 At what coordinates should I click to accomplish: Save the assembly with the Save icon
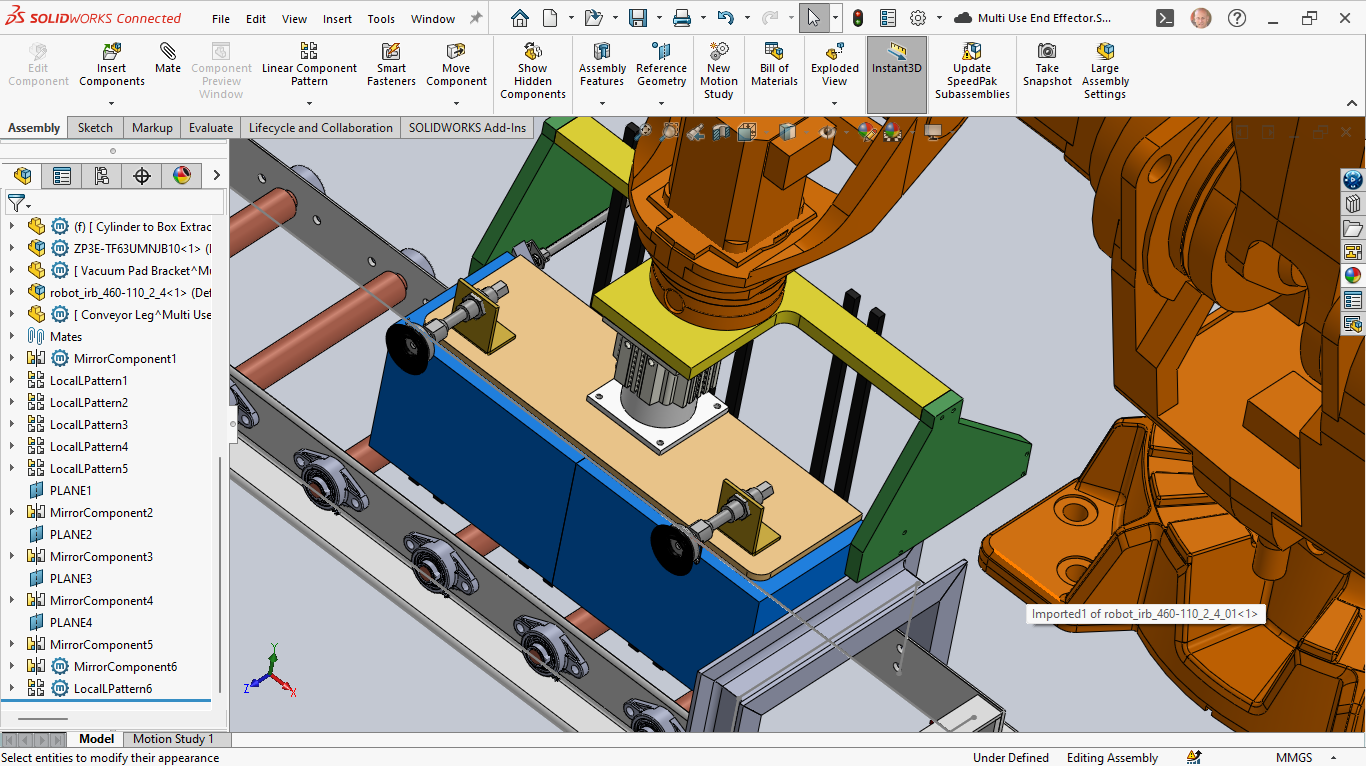pos(637,18)
